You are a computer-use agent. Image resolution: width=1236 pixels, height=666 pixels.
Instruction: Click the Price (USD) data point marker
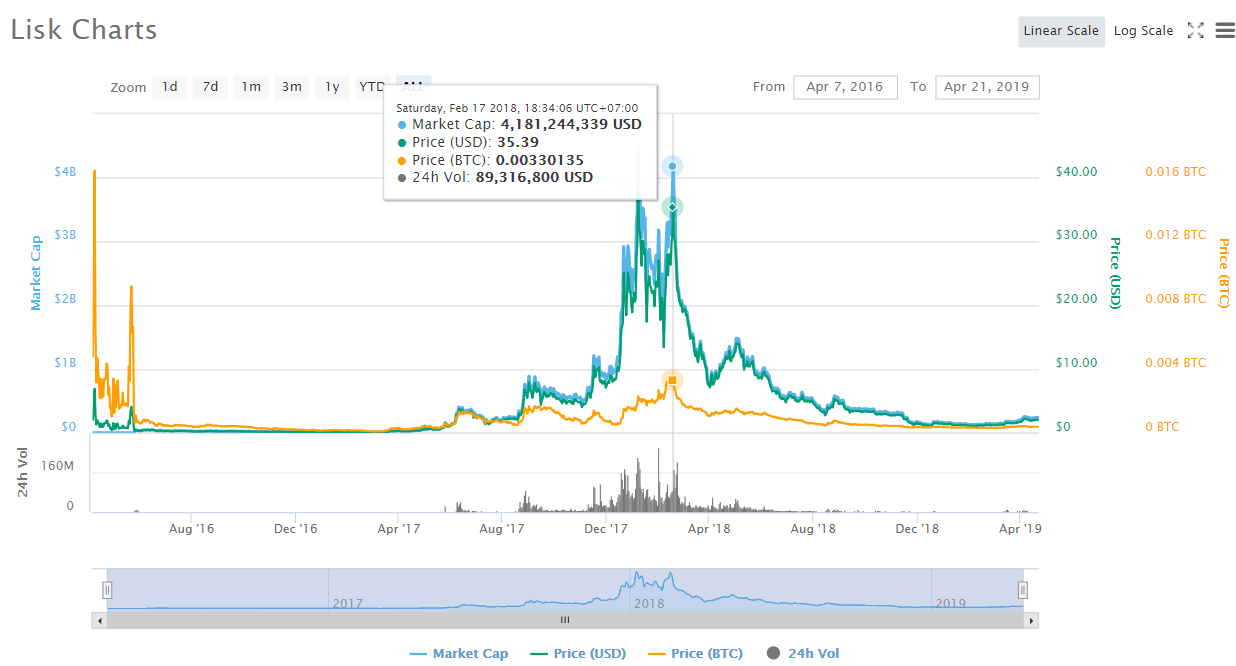click(x=673, y=207)
